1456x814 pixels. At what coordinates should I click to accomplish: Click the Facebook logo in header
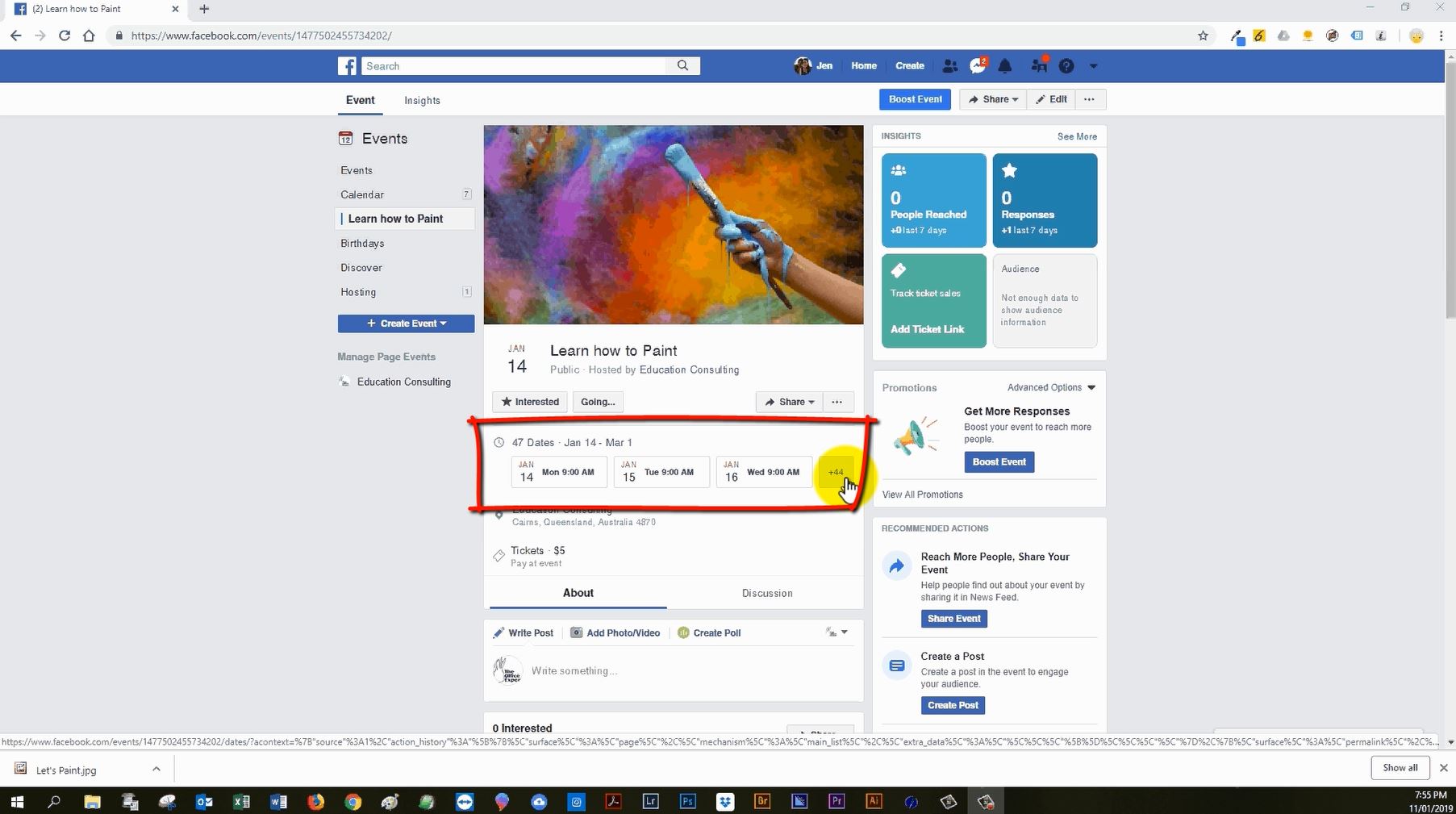pyautogui.click(x=347, y=66)
